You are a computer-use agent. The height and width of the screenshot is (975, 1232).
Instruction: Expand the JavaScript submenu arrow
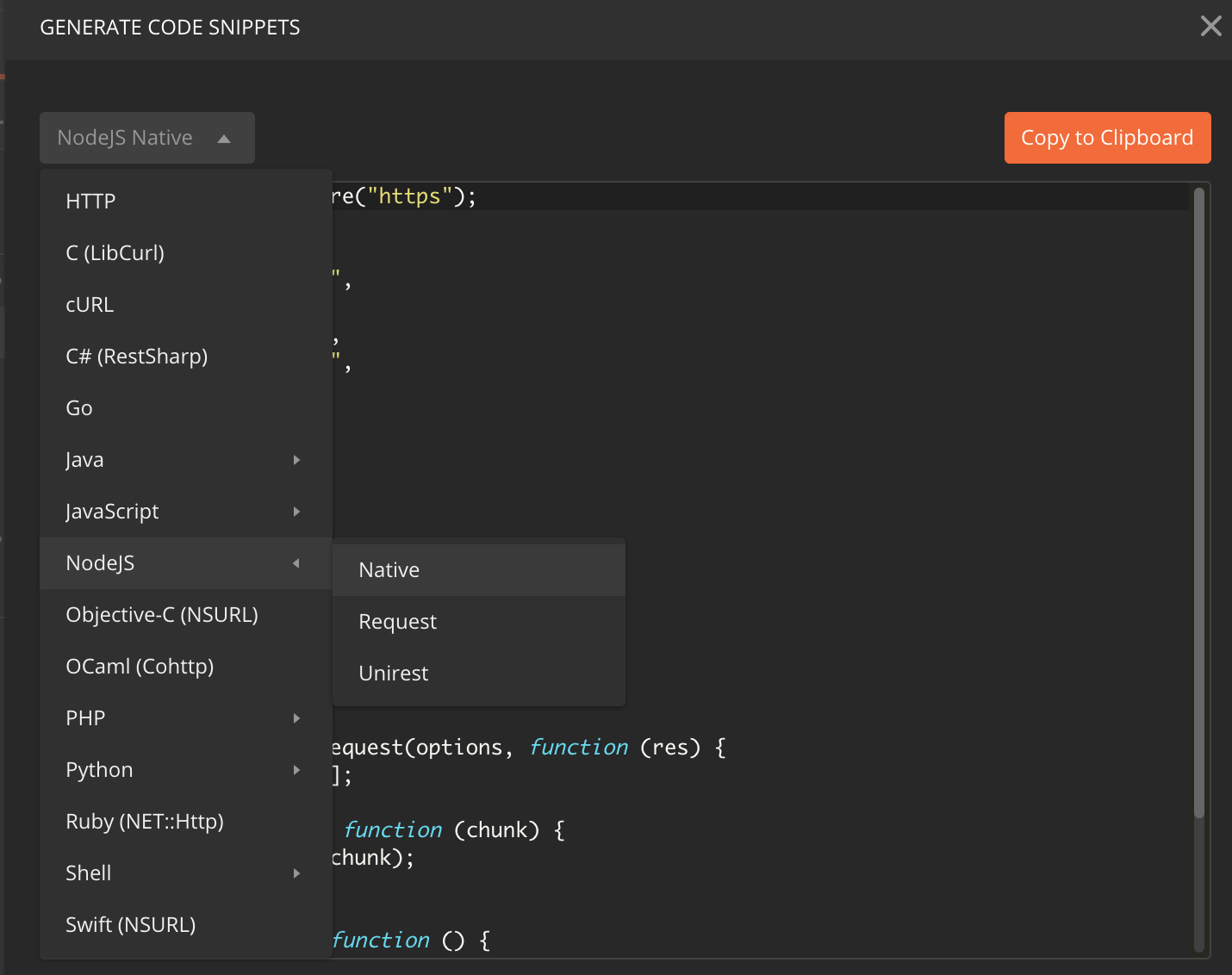296,512
